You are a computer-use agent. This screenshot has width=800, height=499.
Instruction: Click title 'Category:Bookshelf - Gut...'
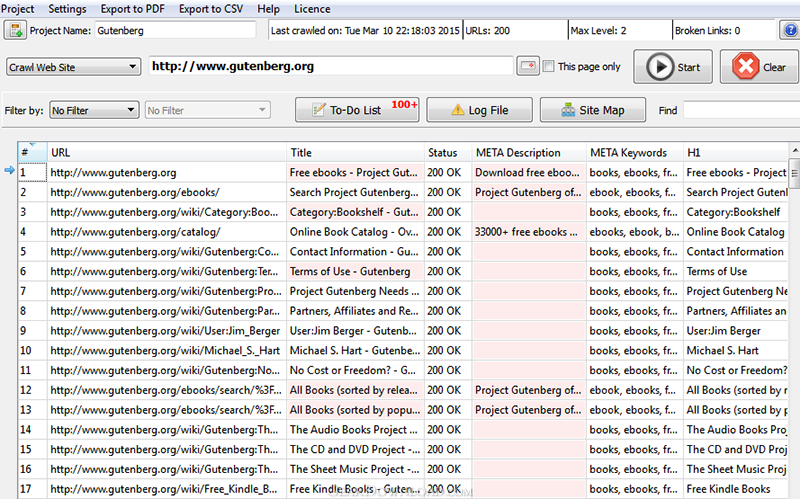tap(356, 212)
